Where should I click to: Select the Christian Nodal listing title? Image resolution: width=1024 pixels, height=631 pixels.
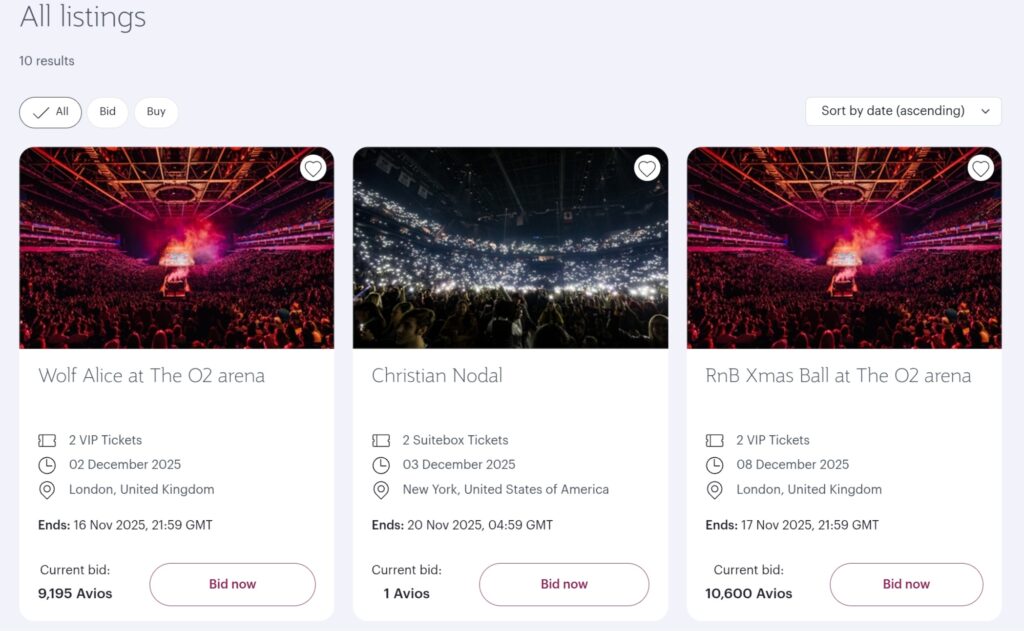pyautogui.click(x=437, y=376)
